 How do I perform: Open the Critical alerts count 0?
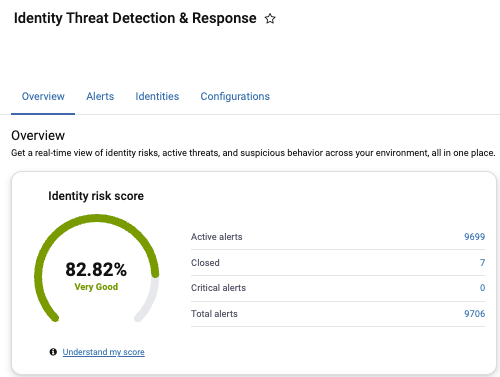(482, 288)
